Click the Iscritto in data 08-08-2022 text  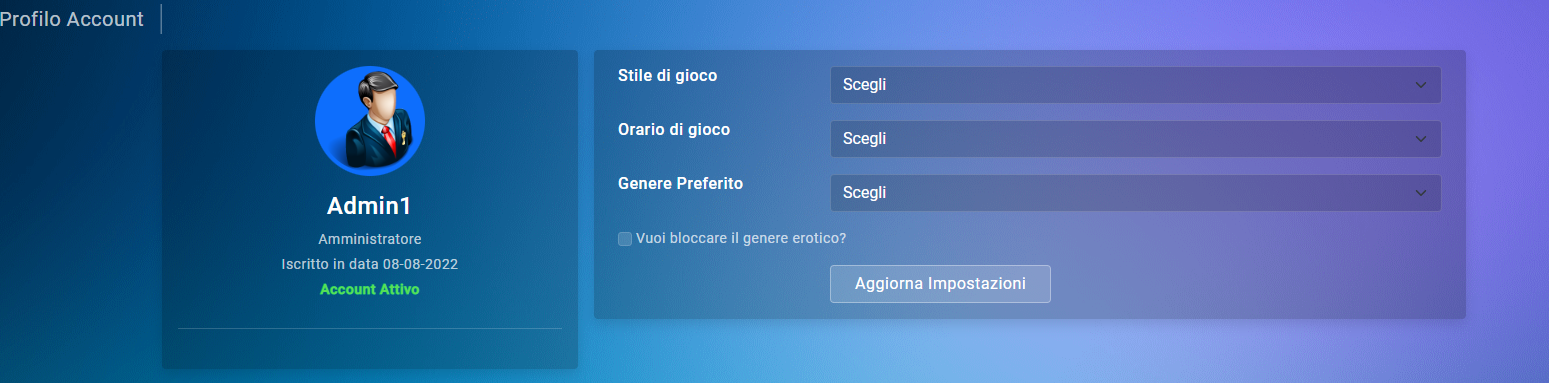coord(370,264)
